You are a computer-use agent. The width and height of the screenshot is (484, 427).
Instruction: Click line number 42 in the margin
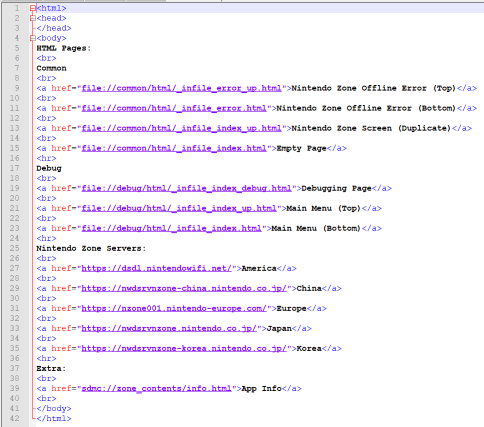(x=15, y=418)
